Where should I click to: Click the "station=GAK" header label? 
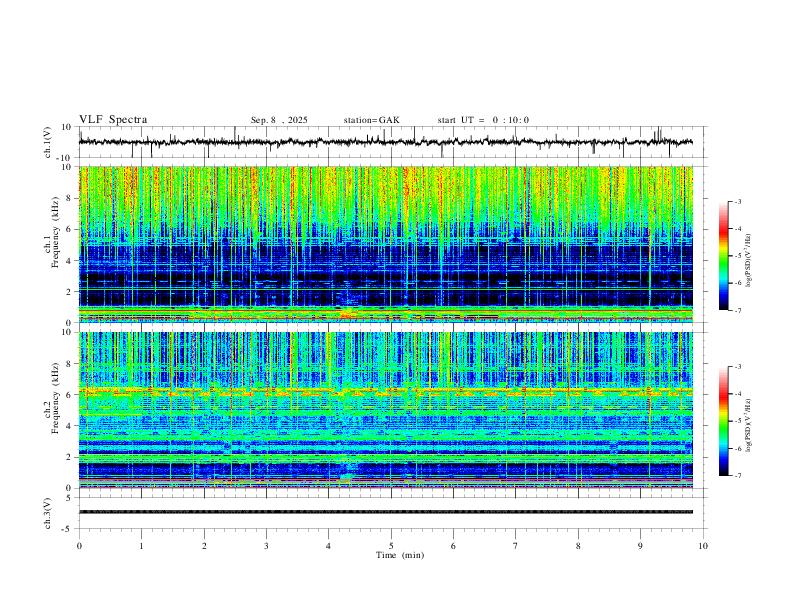[371, 120]
